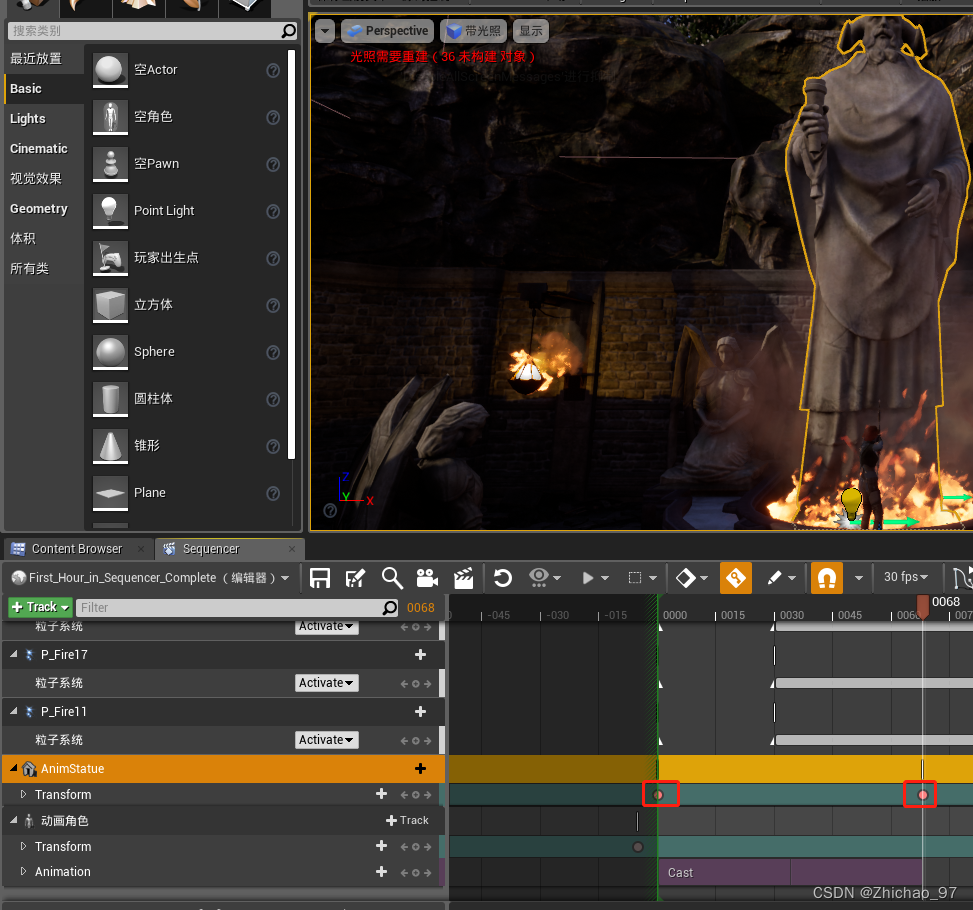Switch to the Content Browser tab

[76, 549]
